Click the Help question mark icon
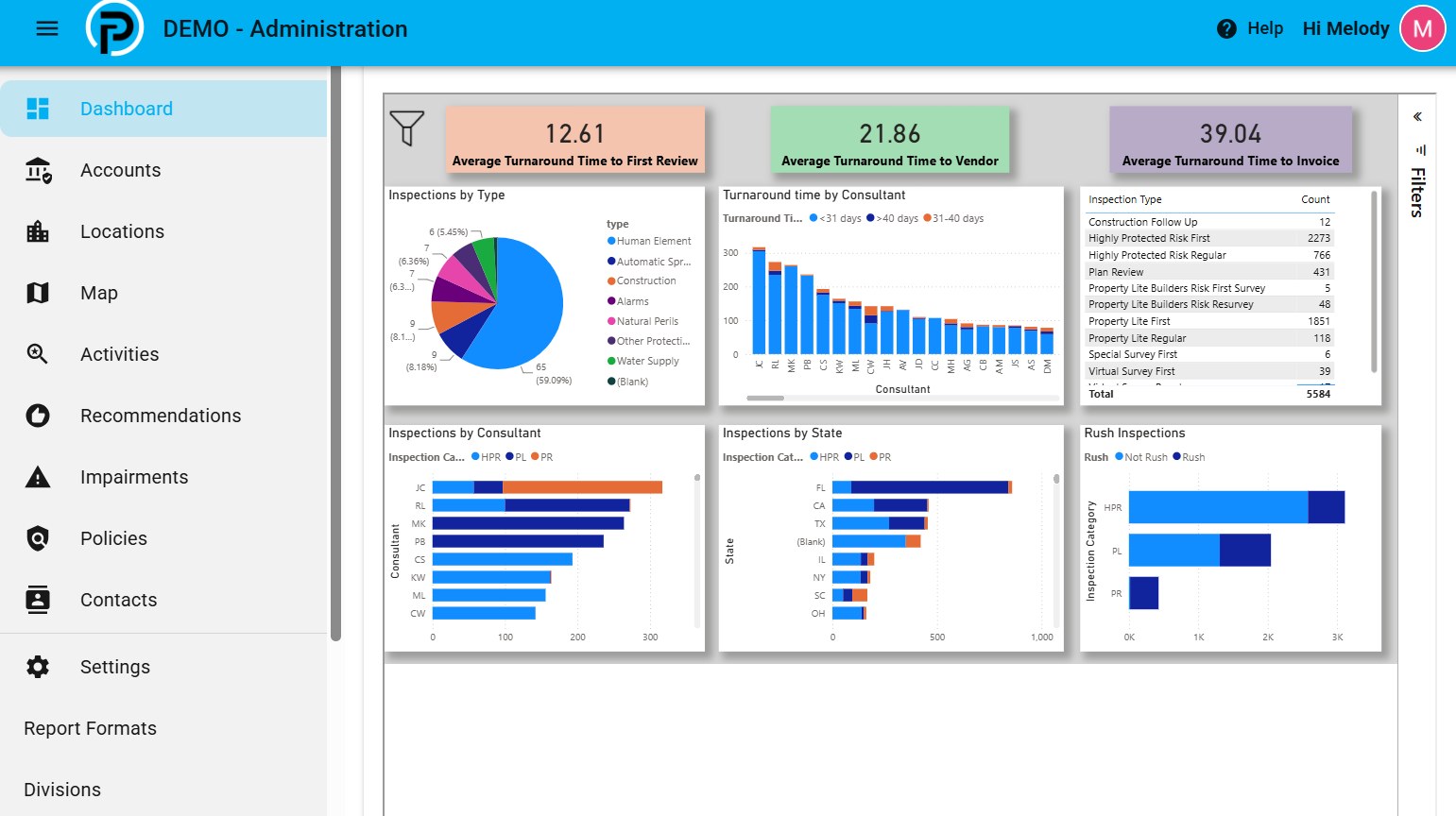 point(1226,29)
